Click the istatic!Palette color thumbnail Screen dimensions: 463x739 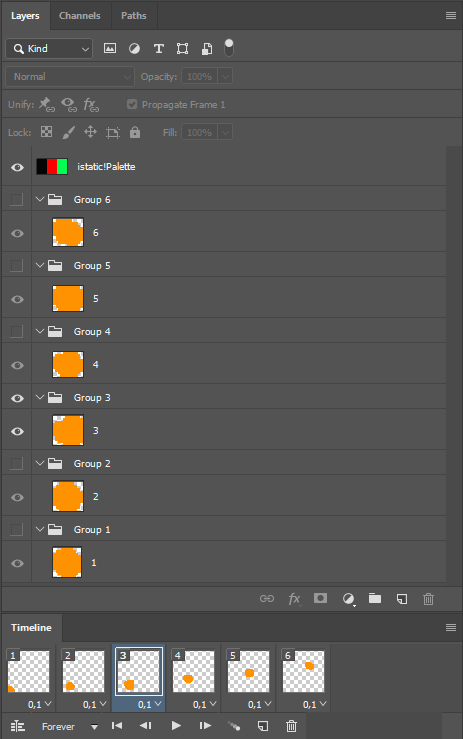point(52,166)
